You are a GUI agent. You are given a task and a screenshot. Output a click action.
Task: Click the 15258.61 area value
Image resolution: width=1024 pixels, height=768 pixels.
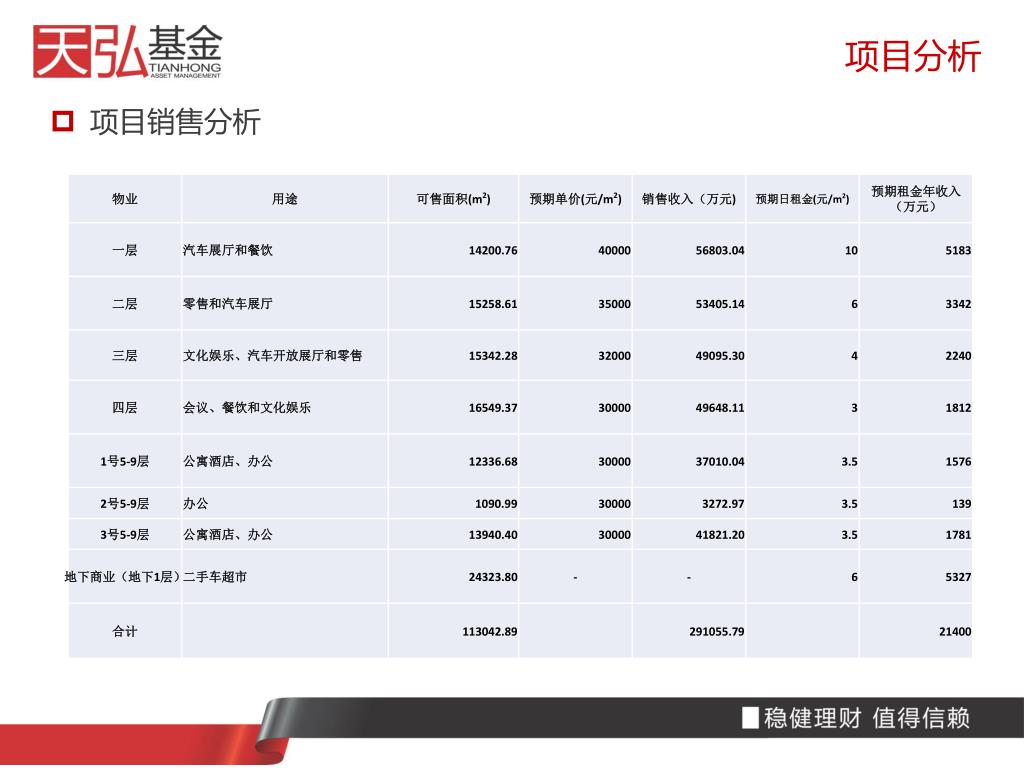pyautogui.click(x=493, y=304)
